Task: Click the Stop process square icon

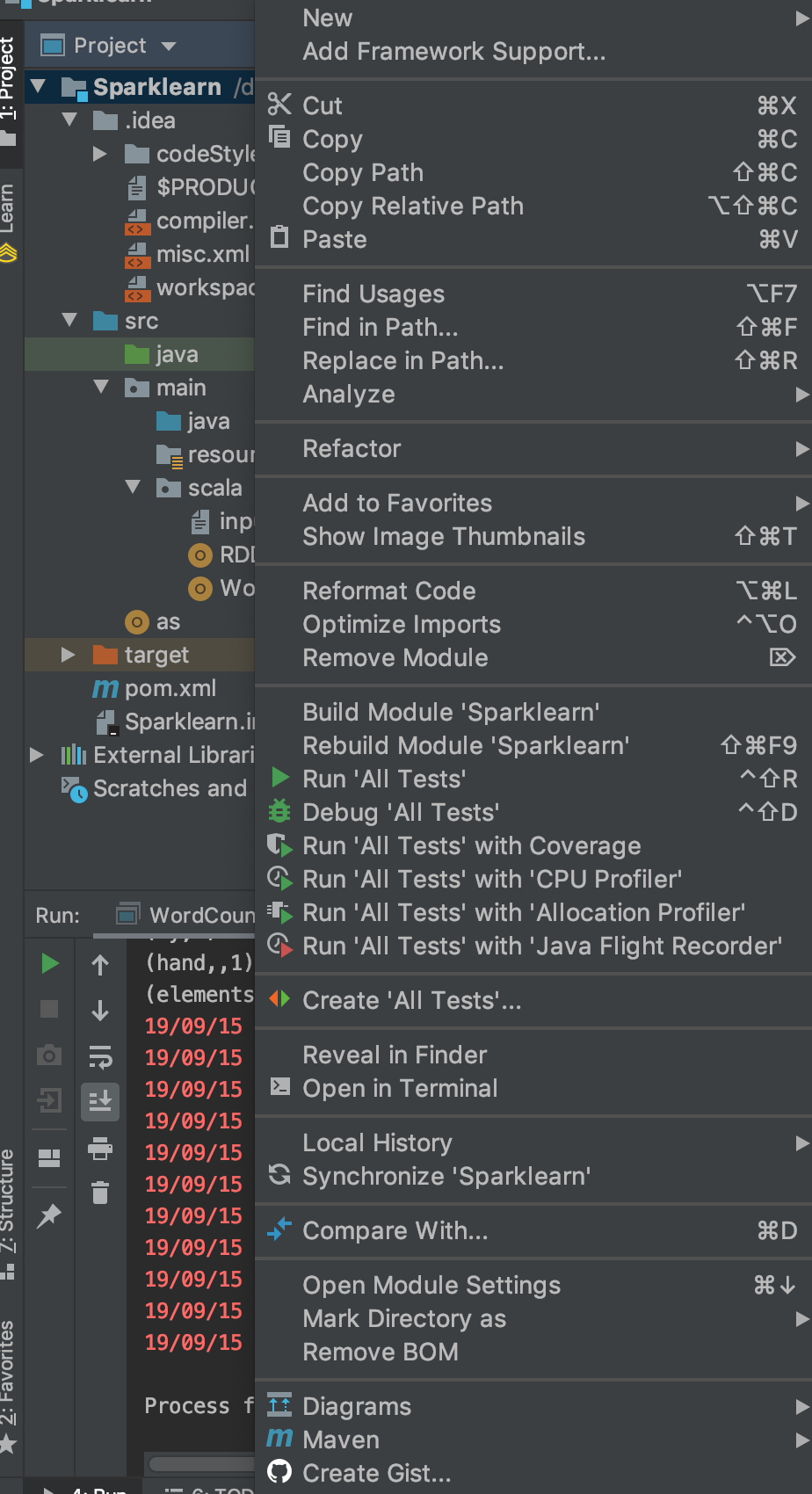Action: [x=50, y=1009]
